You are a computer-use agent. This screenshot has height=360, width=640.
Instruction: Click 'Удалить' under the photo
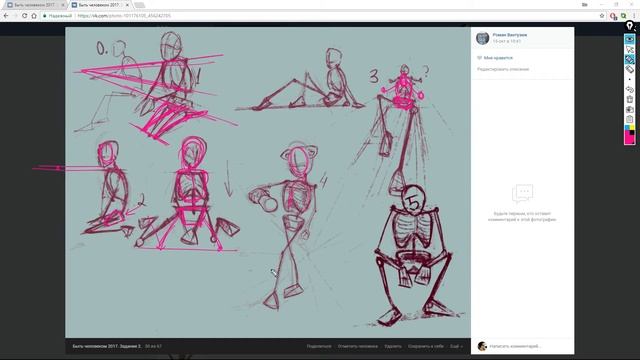coord(393,346)
